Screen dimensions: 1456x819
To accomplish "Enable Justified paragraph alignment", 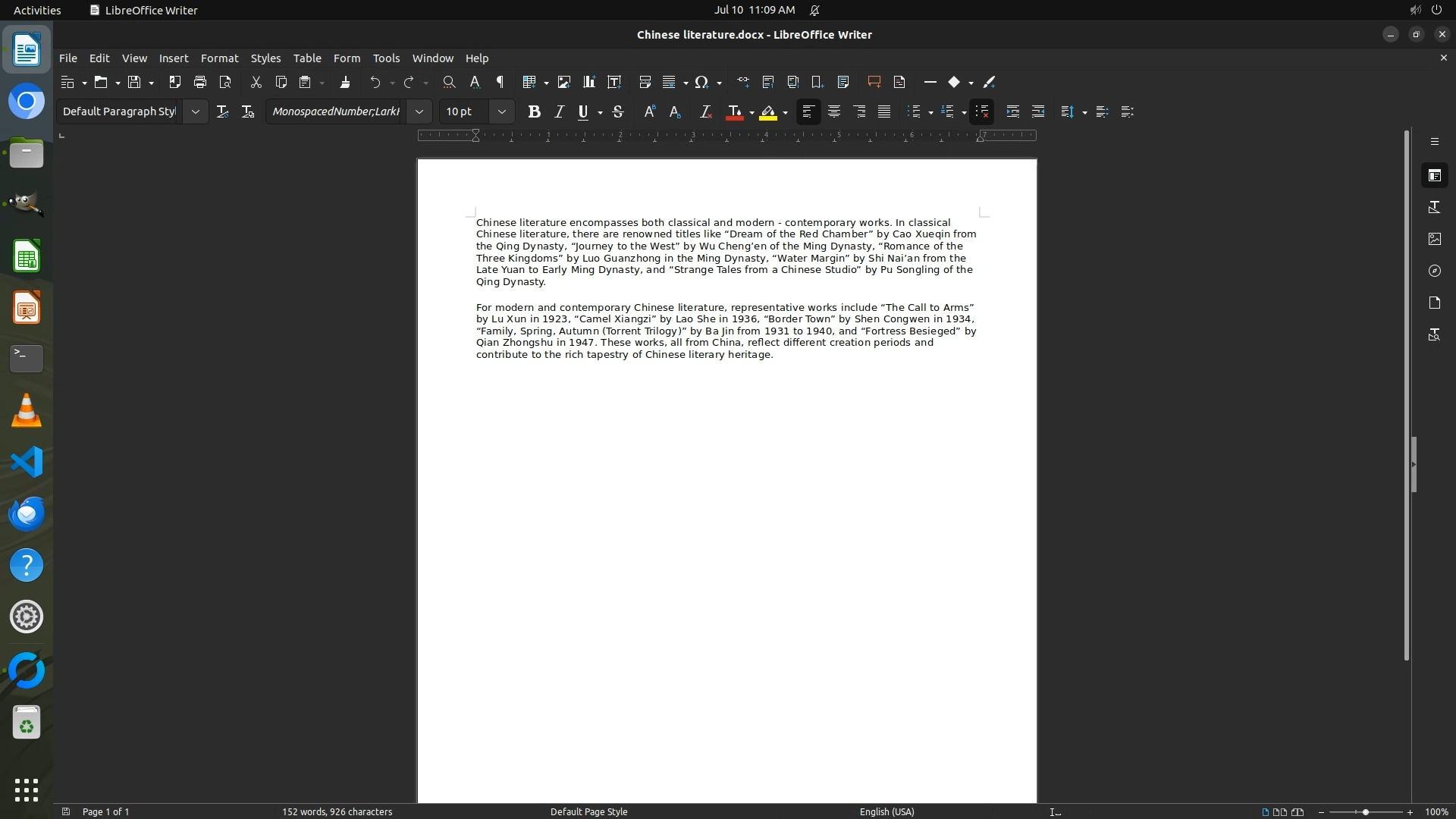I will pos(884,111).
